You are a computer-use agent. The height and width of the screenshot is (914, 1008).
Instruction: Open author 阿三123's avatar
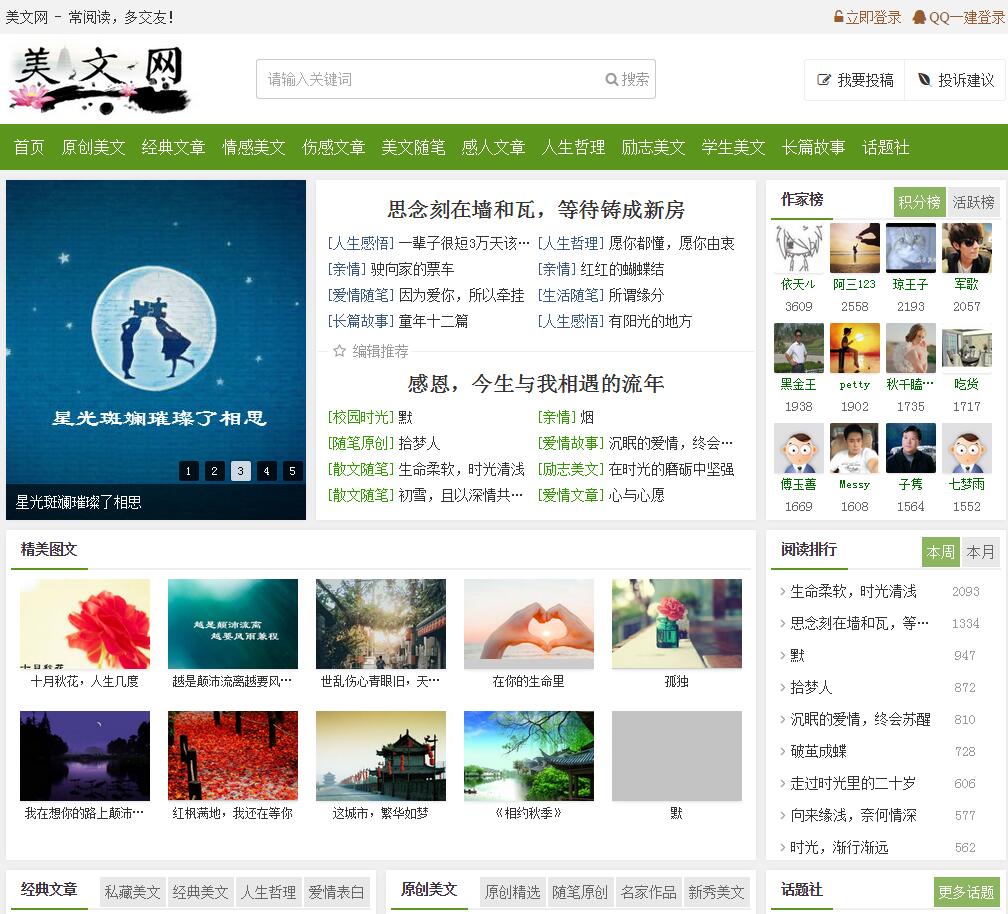854,248
